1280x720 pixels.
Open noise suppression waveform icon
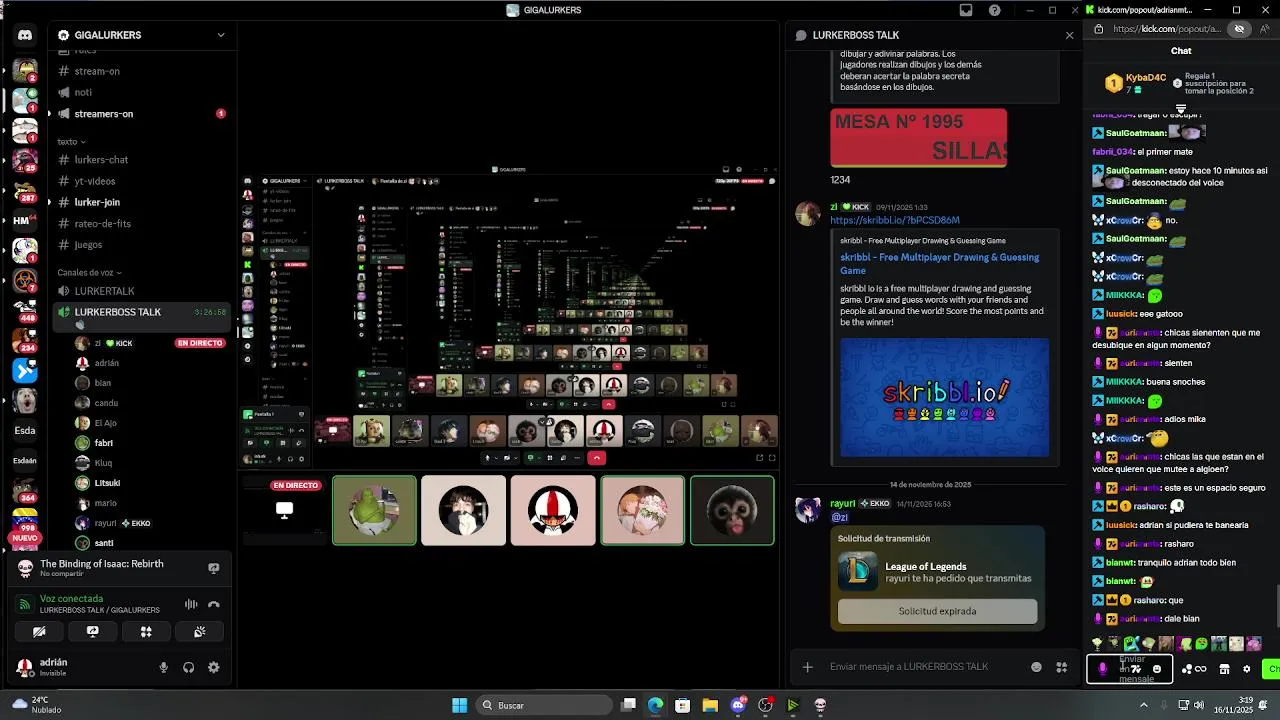[191, 604]
